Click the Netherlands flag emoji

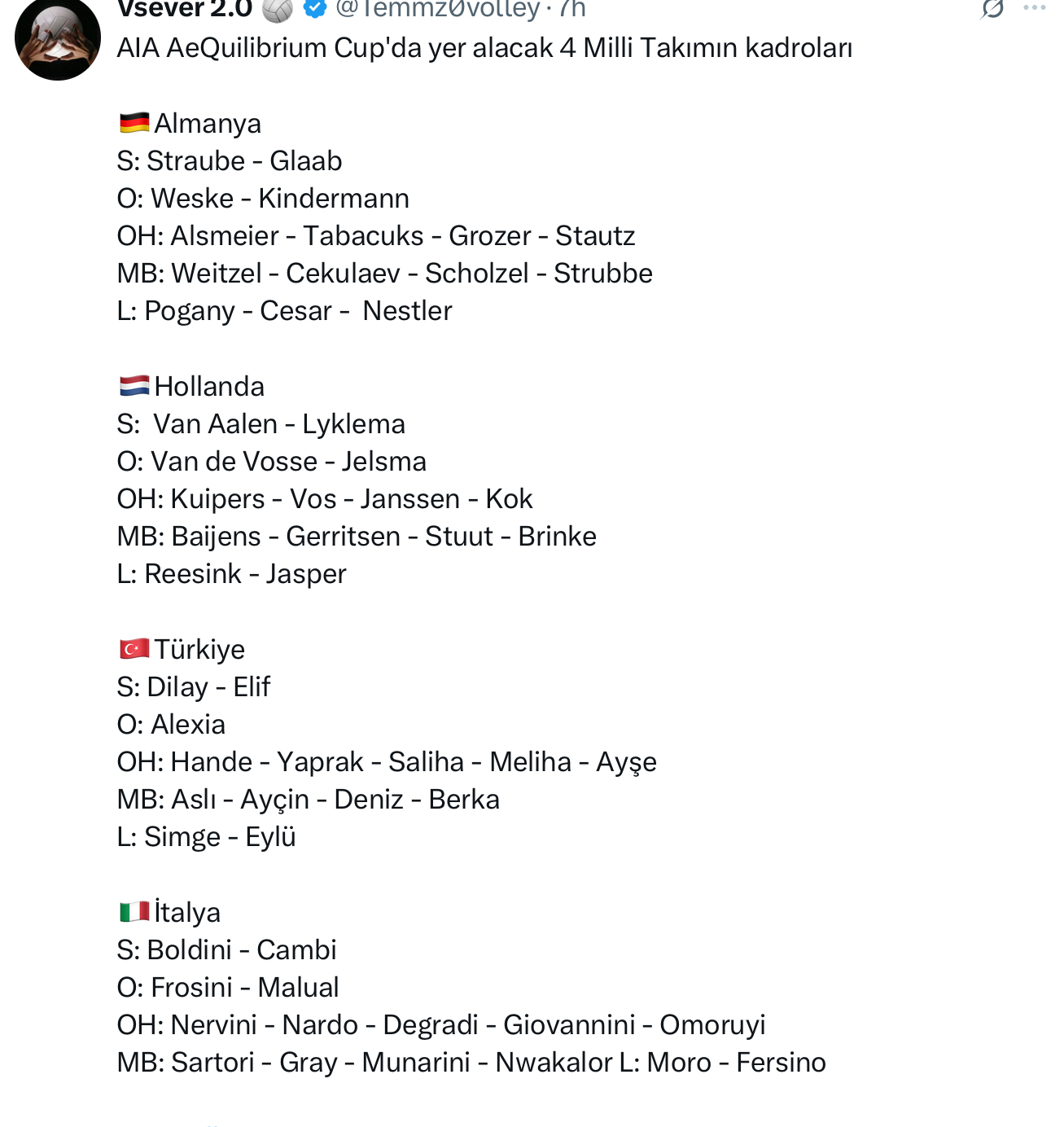(x=134, y=386)
